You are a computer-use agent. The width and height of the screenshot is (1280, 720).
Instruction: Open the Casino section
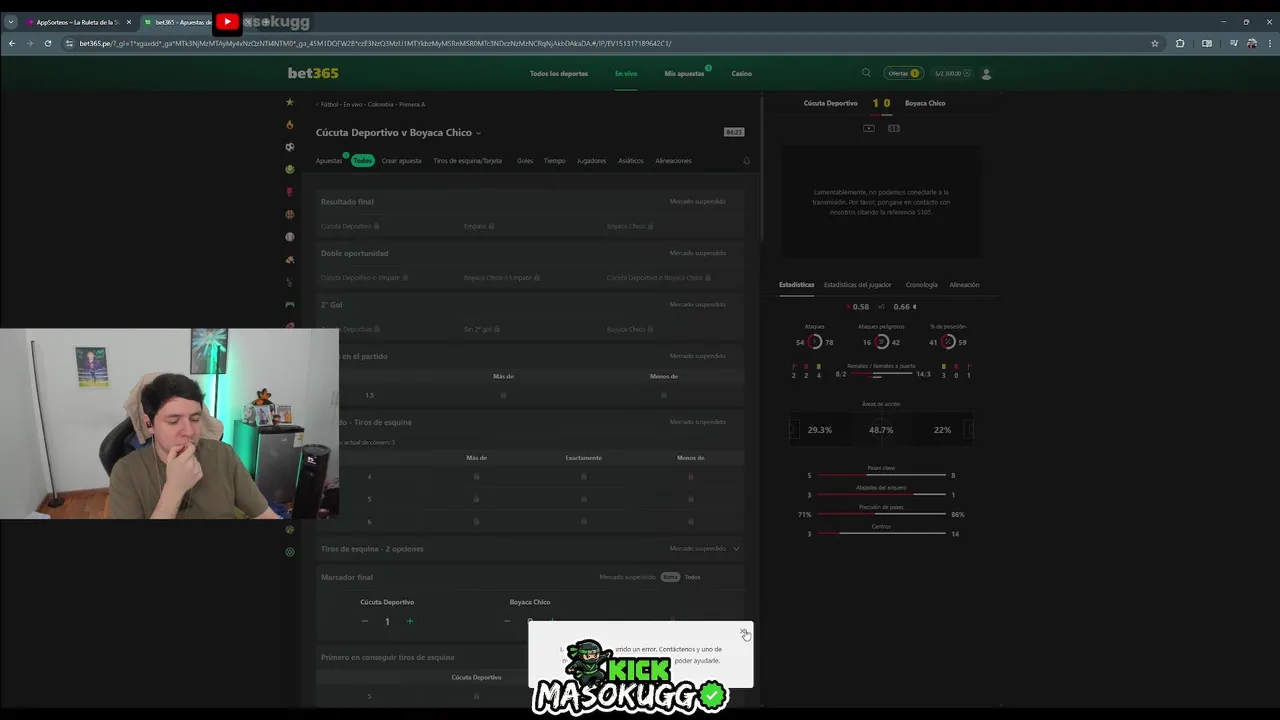[741, 73]
